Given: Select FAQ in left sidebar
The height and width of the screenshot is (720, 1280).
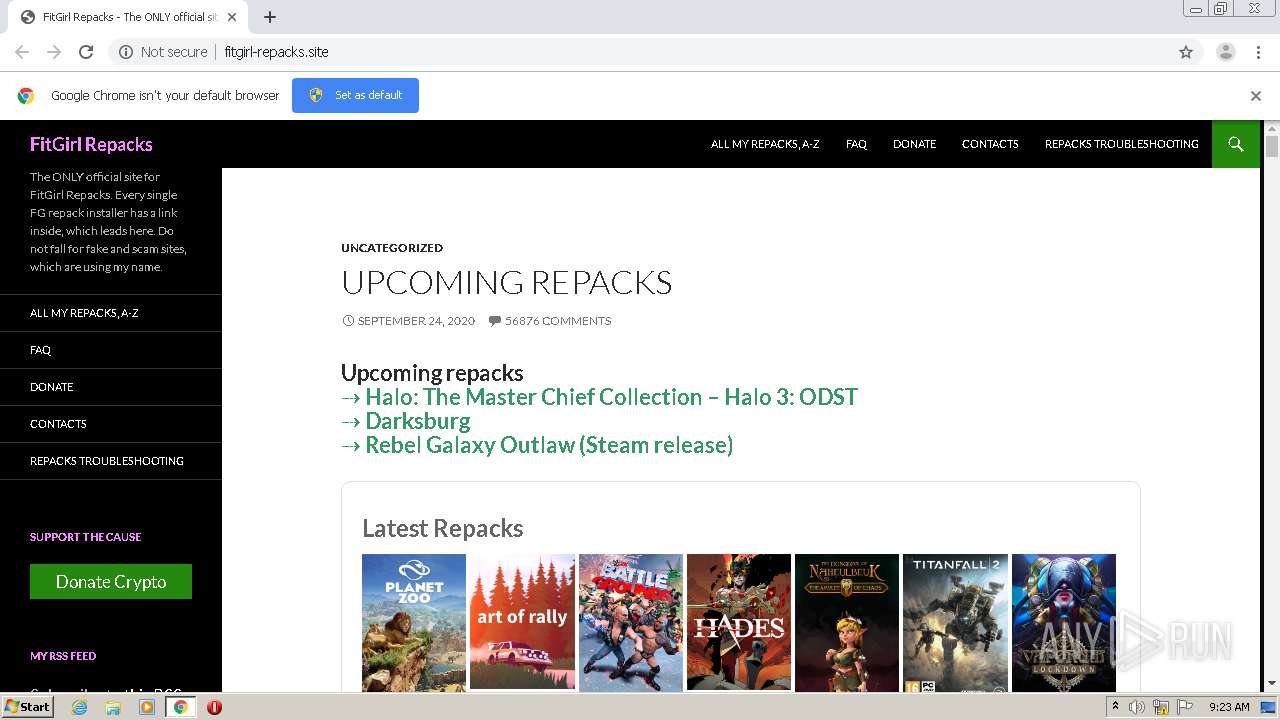Looking at the screenshot, I should coord(40,350).
